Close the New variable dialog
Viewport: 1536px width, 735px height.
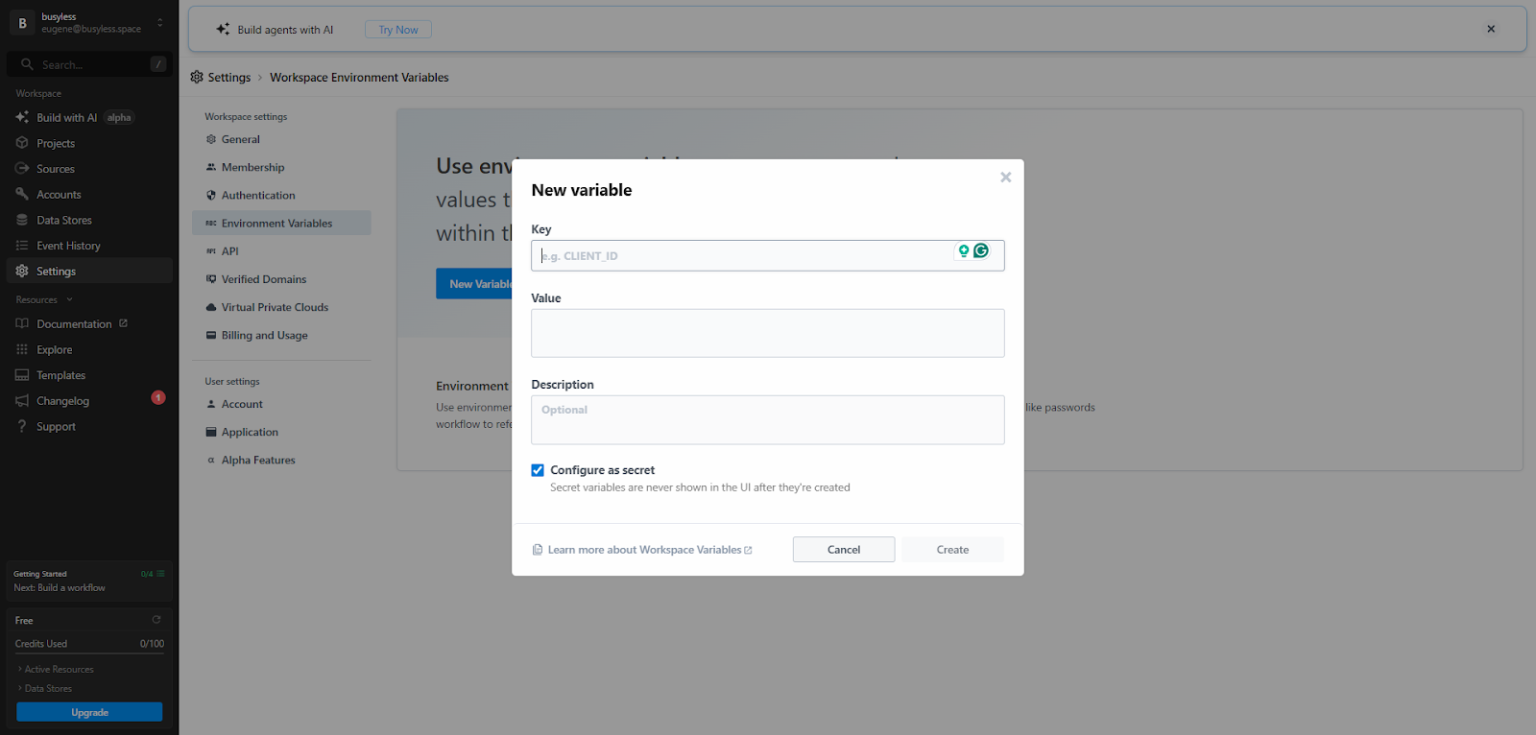[x=1005, y=177]
